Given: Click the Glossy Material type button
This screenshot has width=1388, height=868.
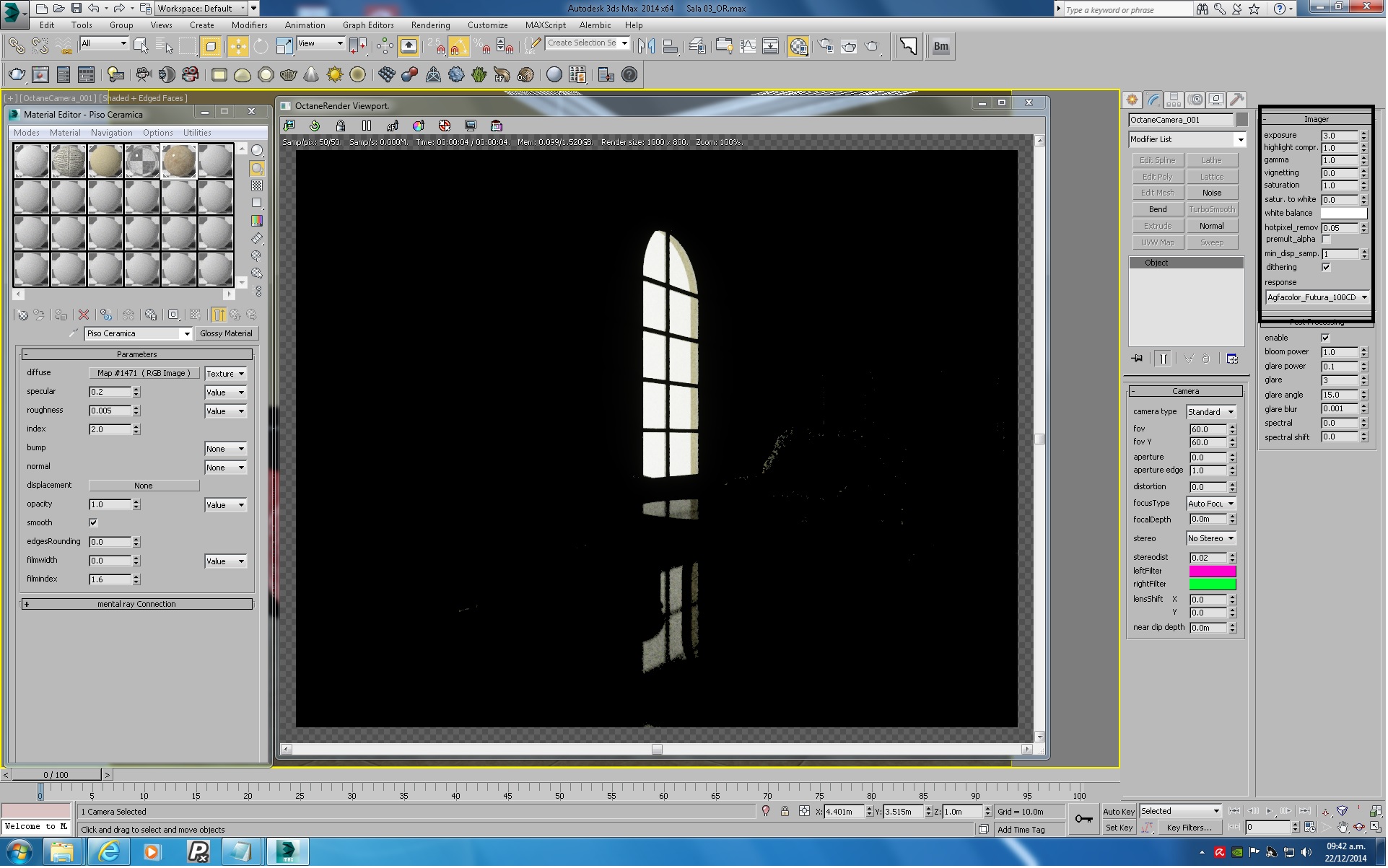Looking at the screenshot, I should (226, 334).
